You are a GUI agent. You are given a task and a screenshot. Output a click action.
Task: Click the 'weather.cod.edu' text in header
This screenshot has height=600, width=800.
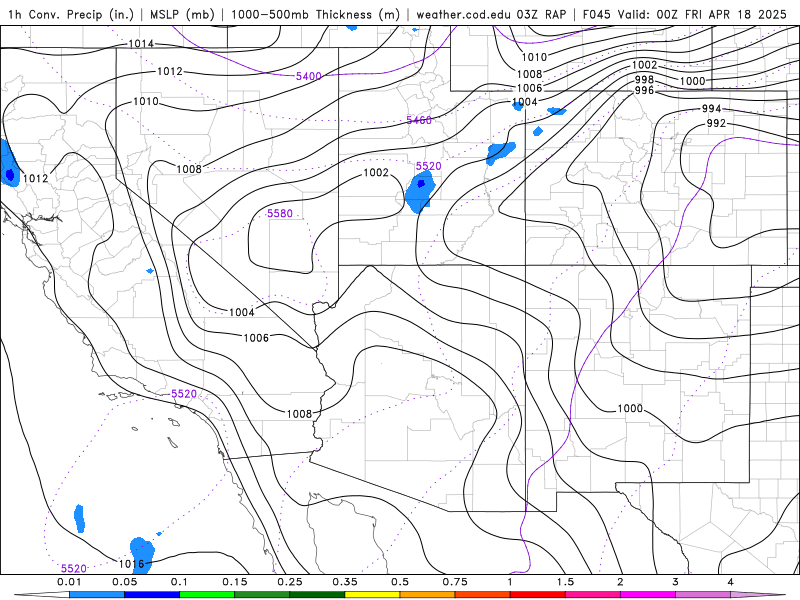click(463, 14)
